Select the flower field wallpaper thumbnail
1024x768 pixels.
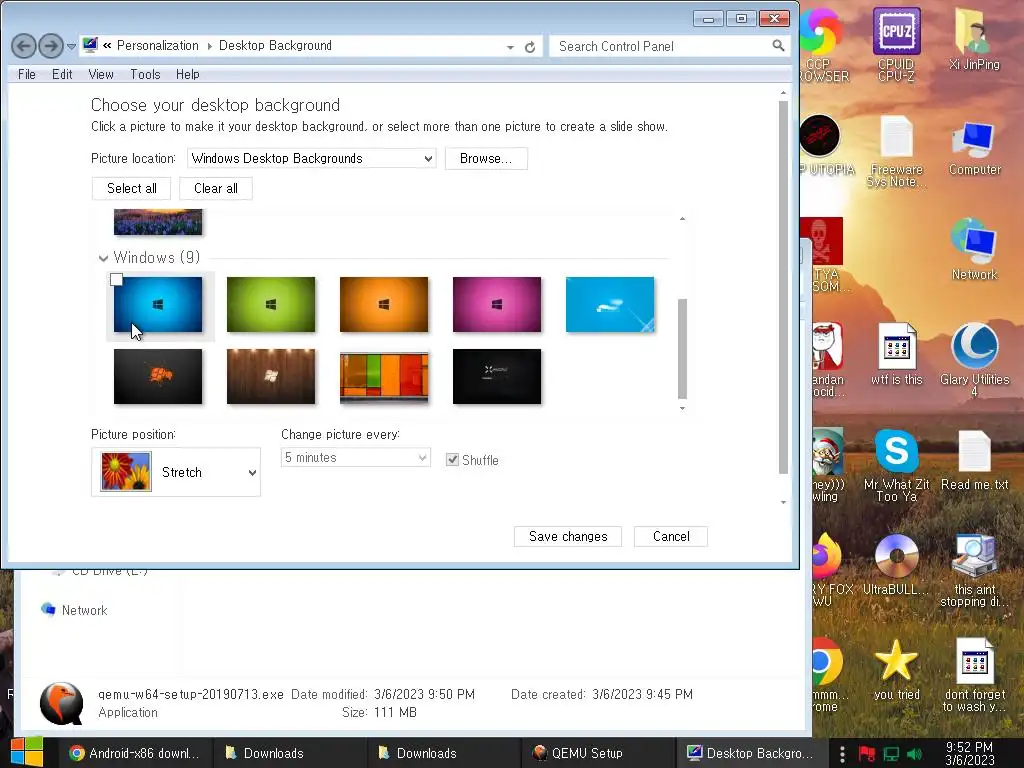(158, 222)
